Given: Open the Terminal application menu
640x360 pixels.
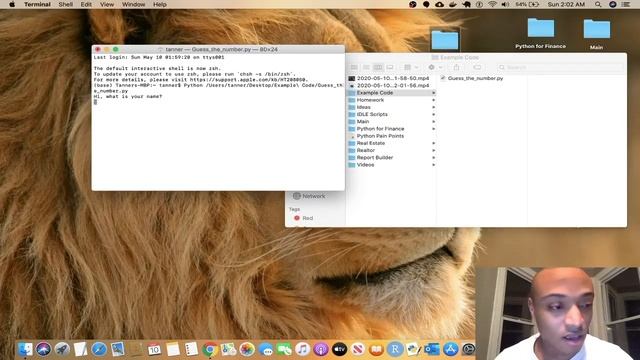Looking at the screenshot, I should [x=37, y=4].
